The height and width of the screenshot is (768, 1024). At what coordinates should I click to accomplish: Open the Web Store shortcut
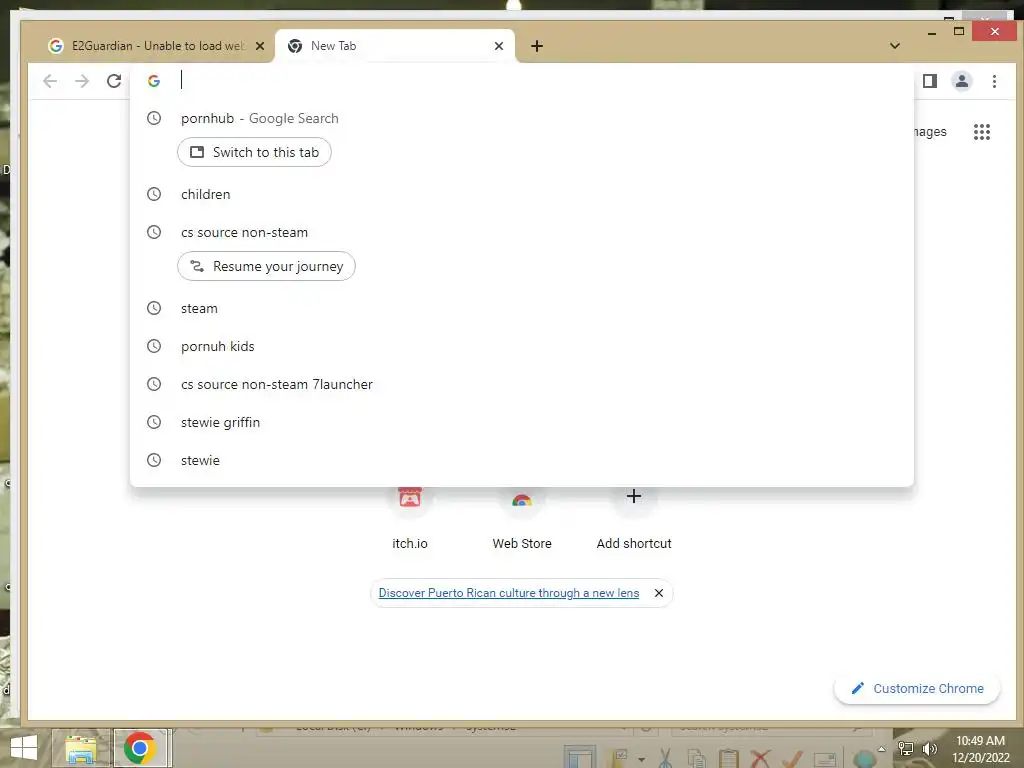click(x=522, y=519)
